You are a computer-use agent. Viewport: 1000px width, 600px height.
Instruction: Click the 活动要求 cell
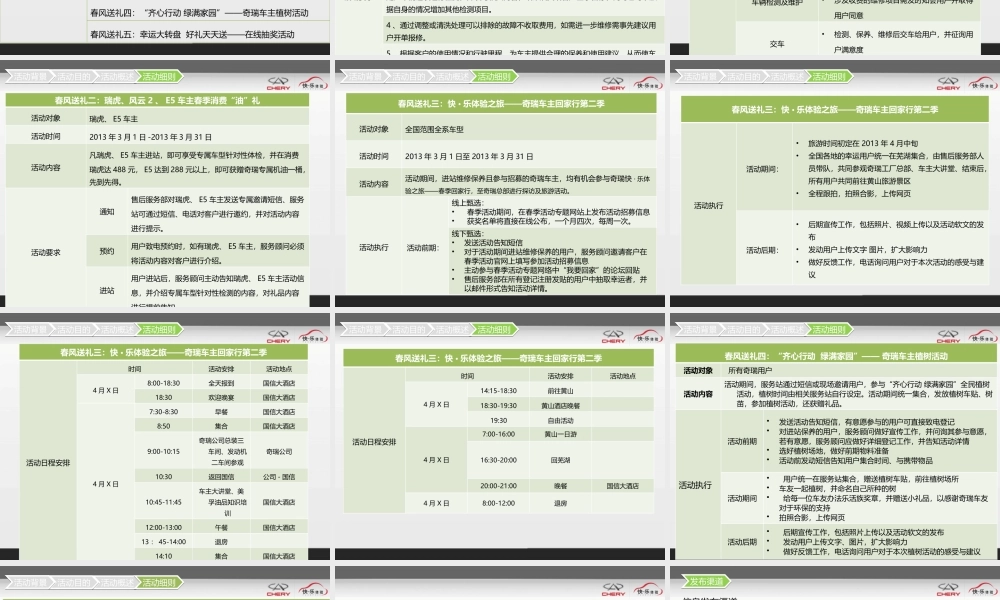pos(46,252)
